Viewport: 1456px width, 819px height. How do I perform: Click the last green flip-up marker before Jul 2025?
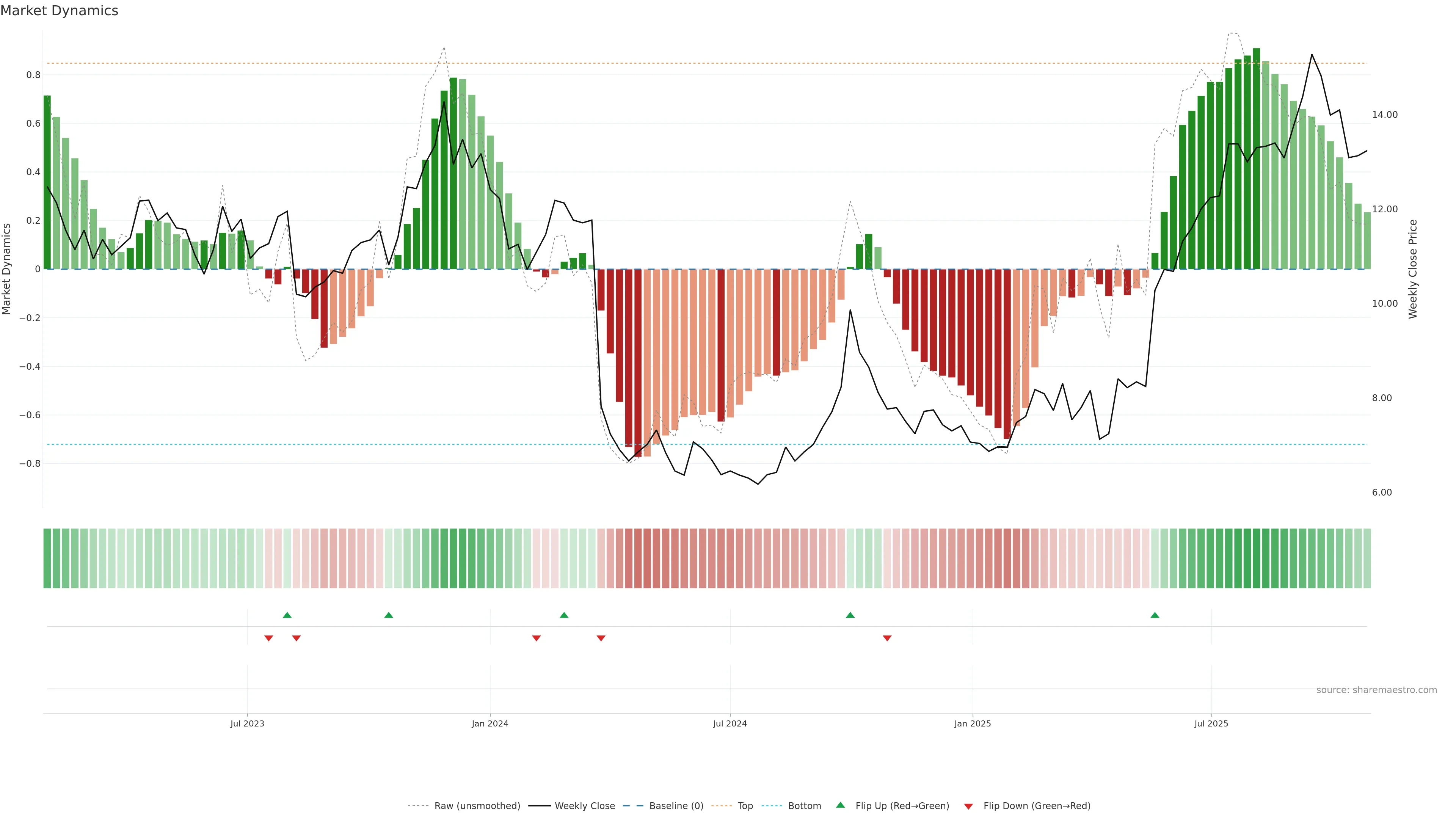point(1155,615)
